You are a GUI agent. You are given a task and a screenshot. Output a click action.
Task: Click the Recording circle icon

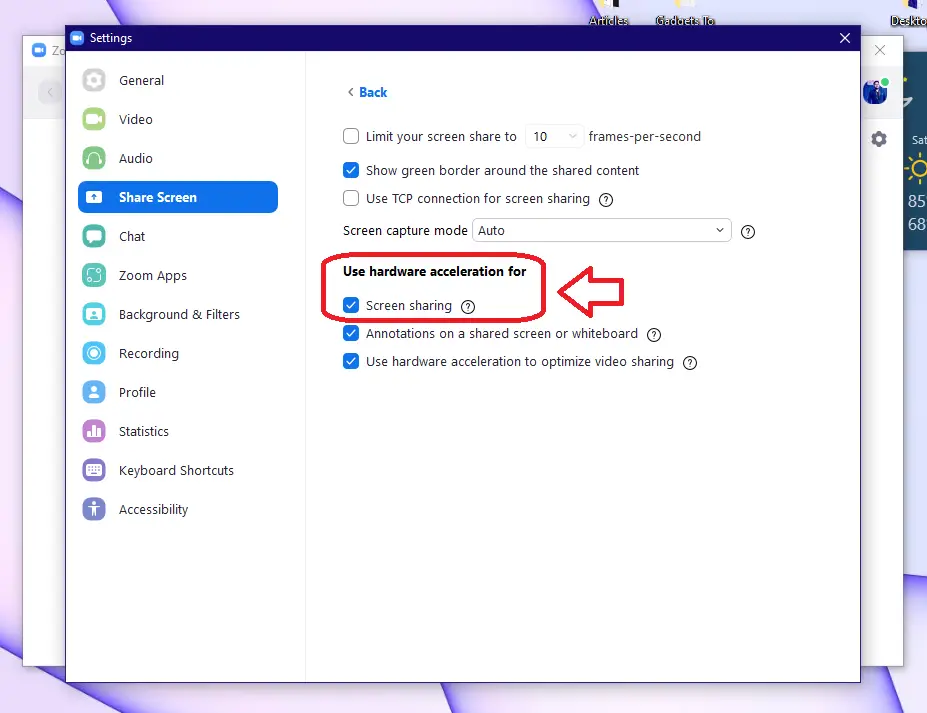click(94, 354)
